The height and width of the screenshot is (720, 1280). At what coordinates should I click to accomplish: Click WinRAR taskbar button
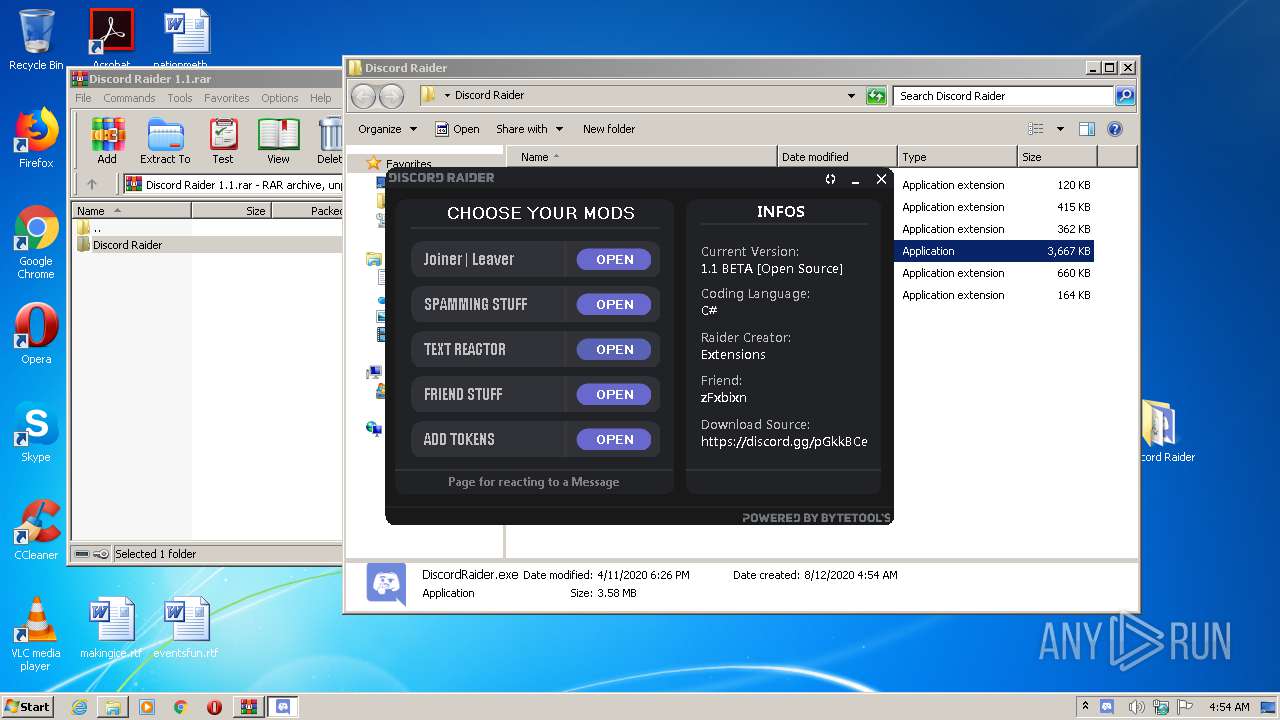248,707
